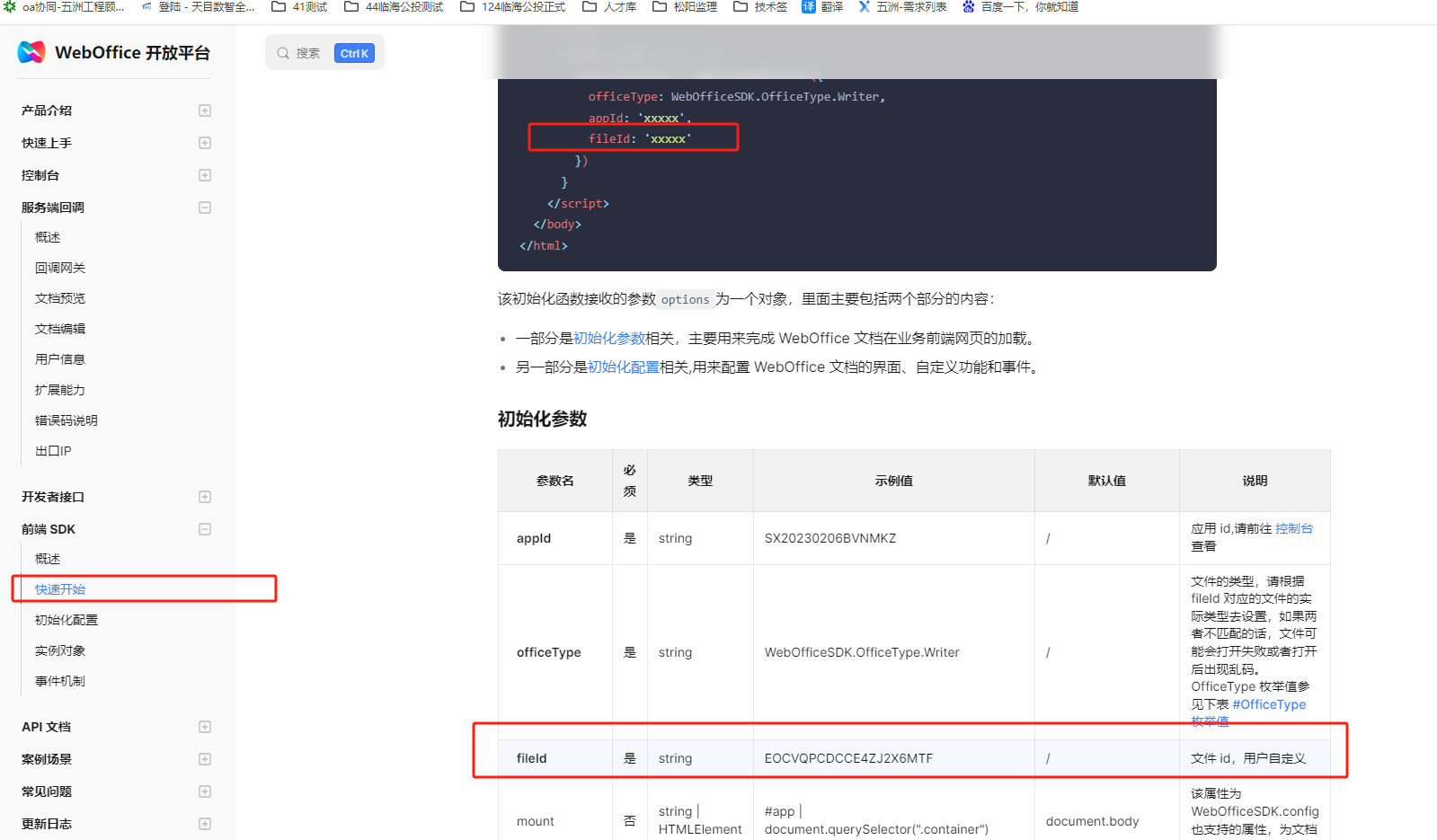1437x840 pixels.
Task: Open the 松阳监理 bookmark folder
Action: pos(685,6)
